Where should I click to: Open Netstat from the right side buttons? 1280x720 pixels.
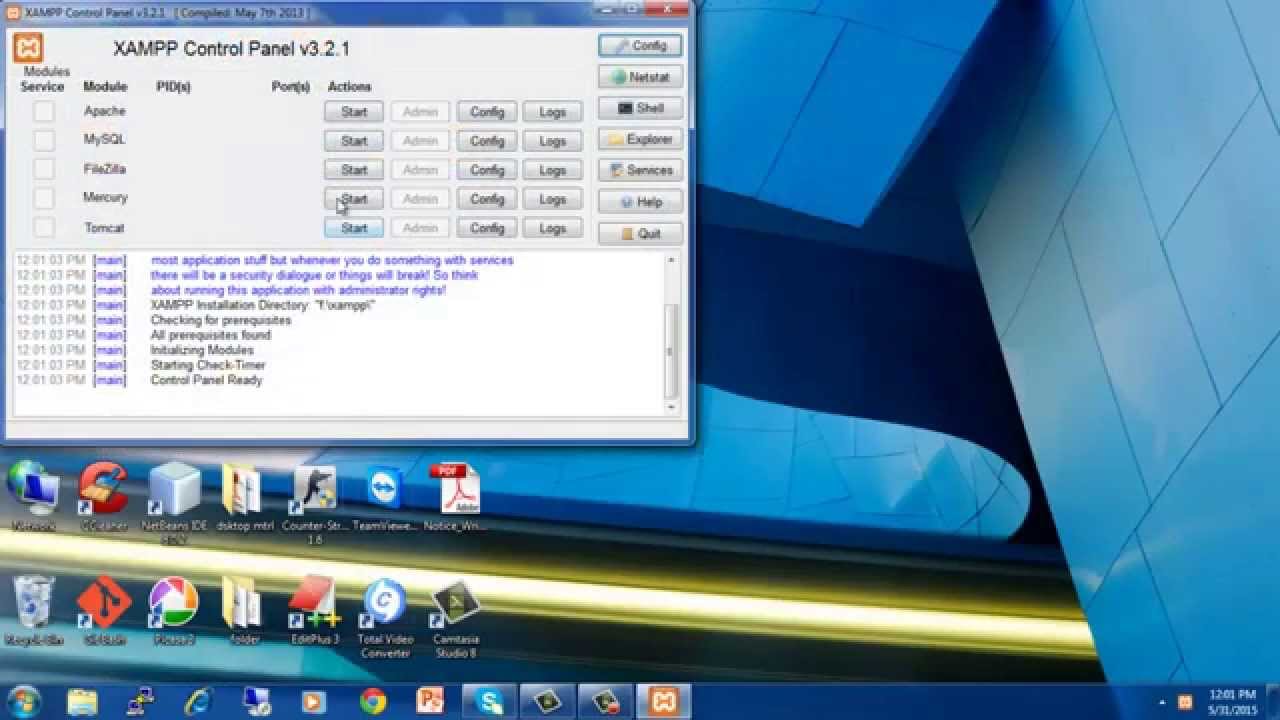point(641,77)
